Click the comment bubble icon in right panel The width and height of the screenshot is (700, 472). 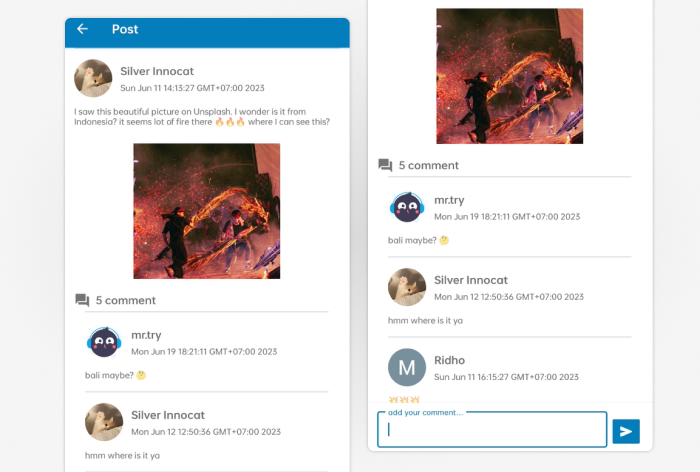click(385, 165)
